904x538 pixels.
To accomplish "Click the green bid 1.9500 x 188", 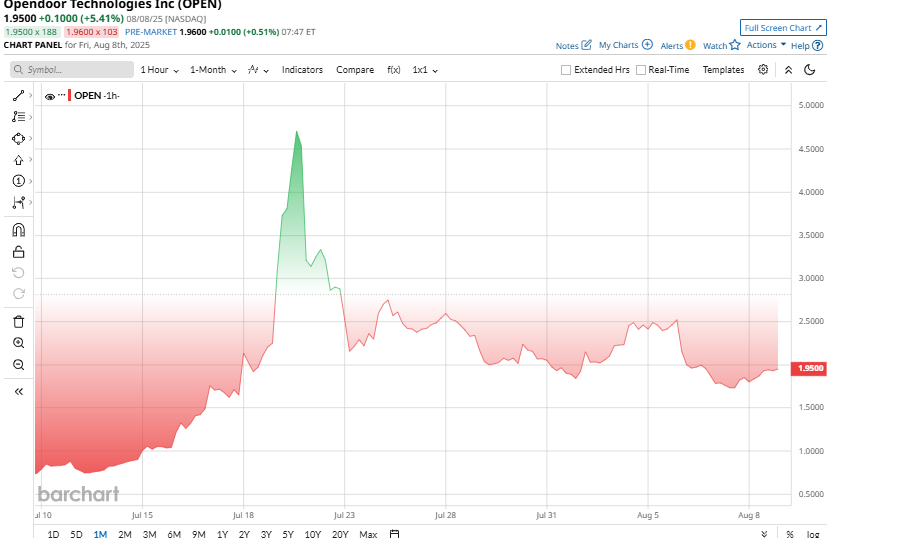I will (x=31, y=32).
